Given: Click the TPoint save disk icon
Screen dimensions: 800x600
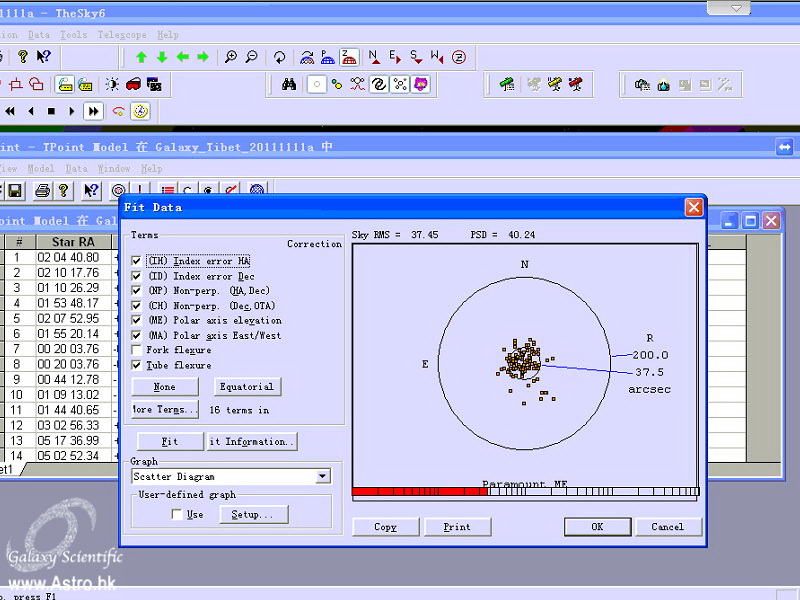Looking at the screenshot, I should [x=15, y=190].
